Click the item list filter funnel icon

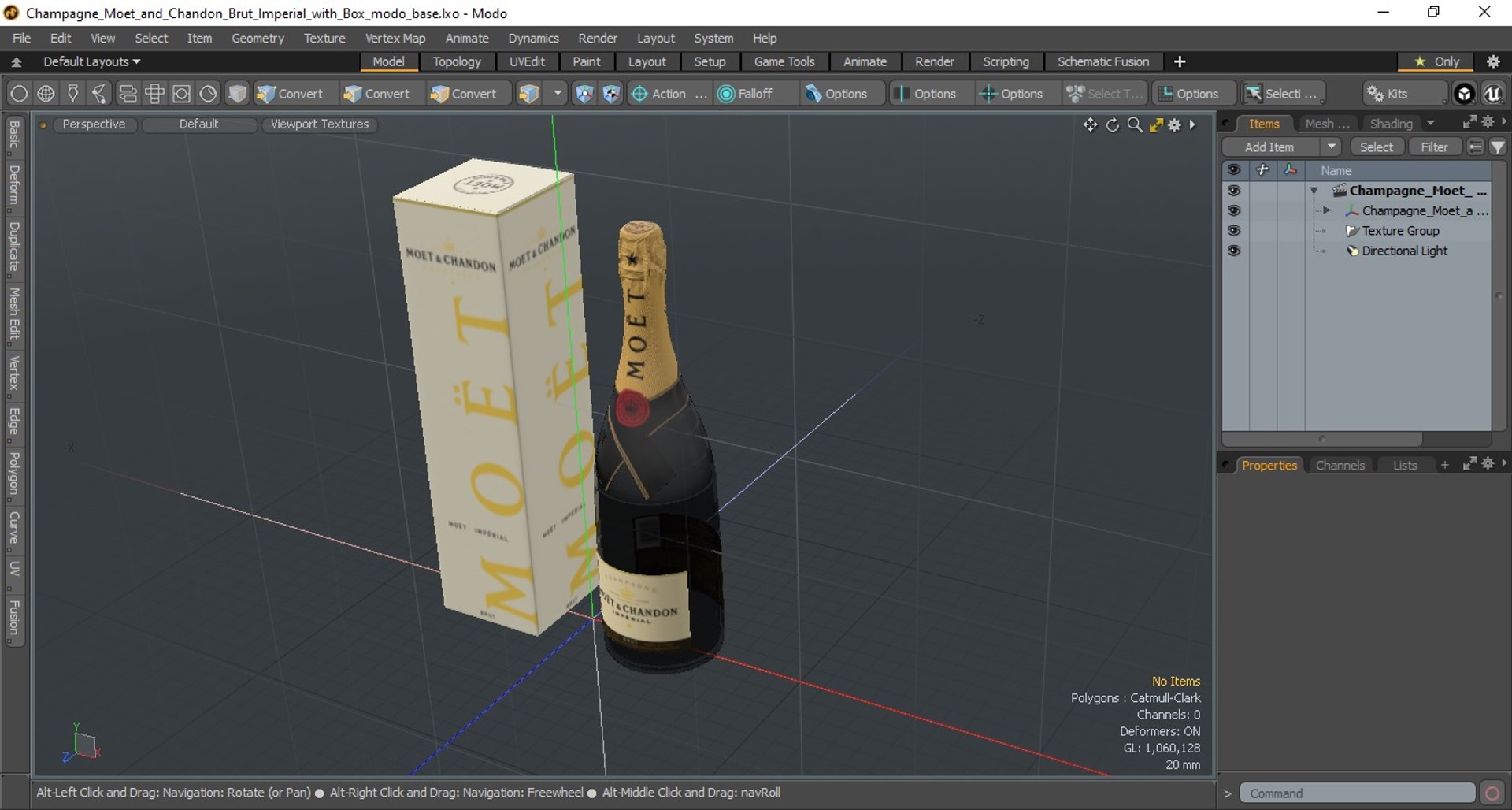[x=1498, y=147]
